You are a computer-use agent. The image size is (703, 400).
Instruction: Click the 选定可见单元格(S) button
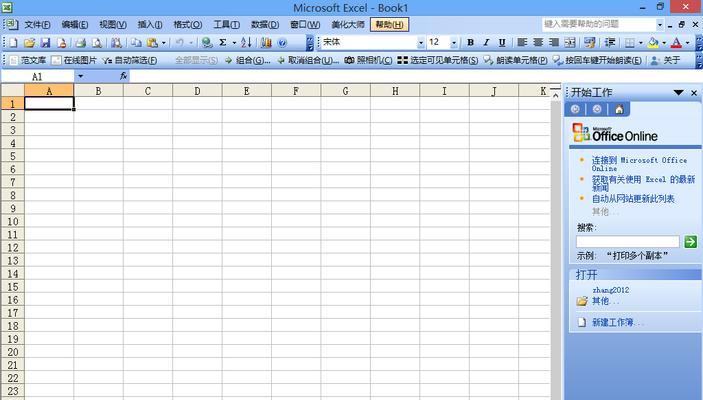coord(438,60)
